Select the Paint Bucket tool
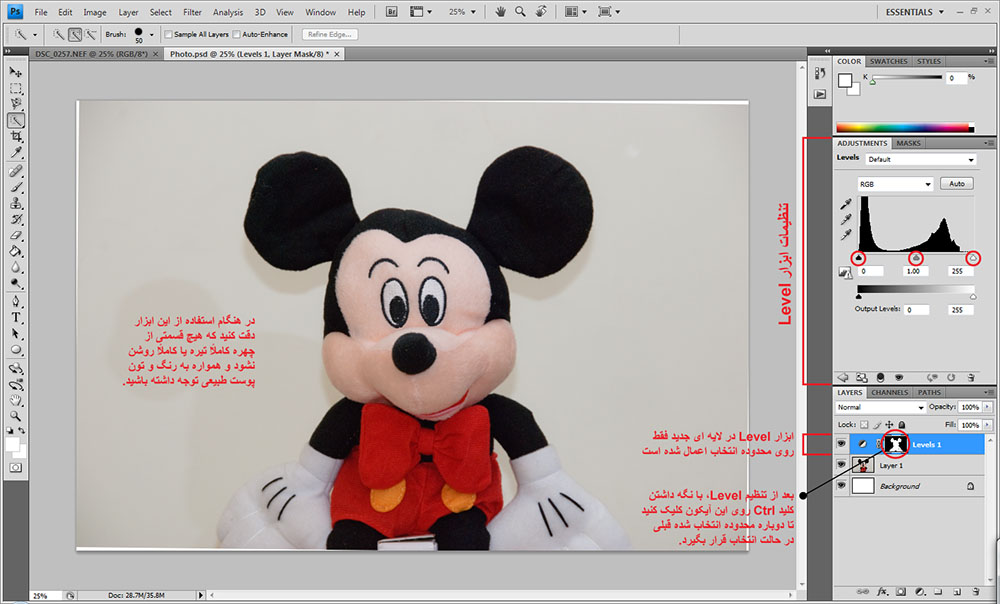 16,251
